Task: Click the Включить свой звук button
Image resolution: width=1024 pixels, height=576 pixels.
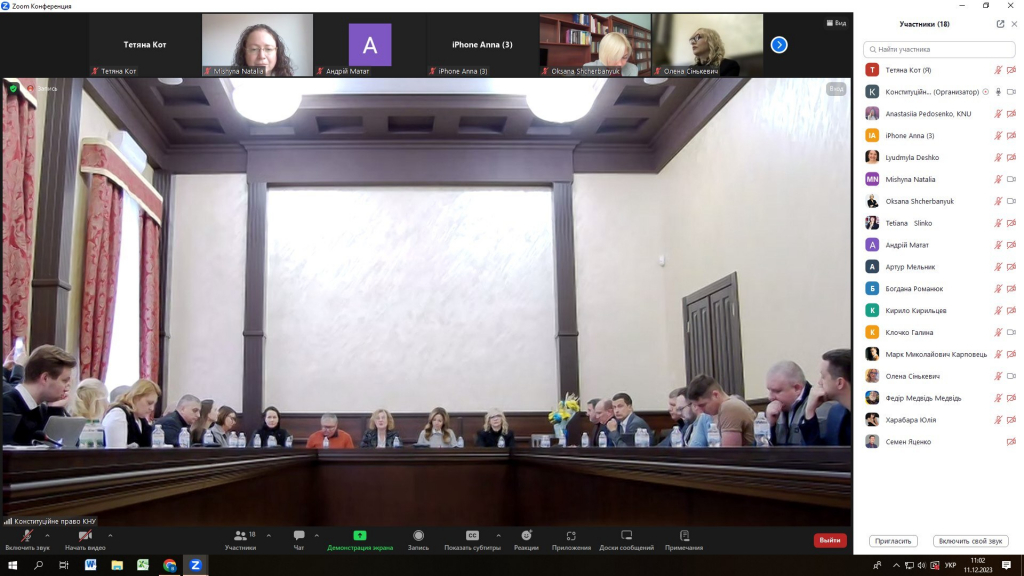Action: pyautogui.click(x=970, y=541)
